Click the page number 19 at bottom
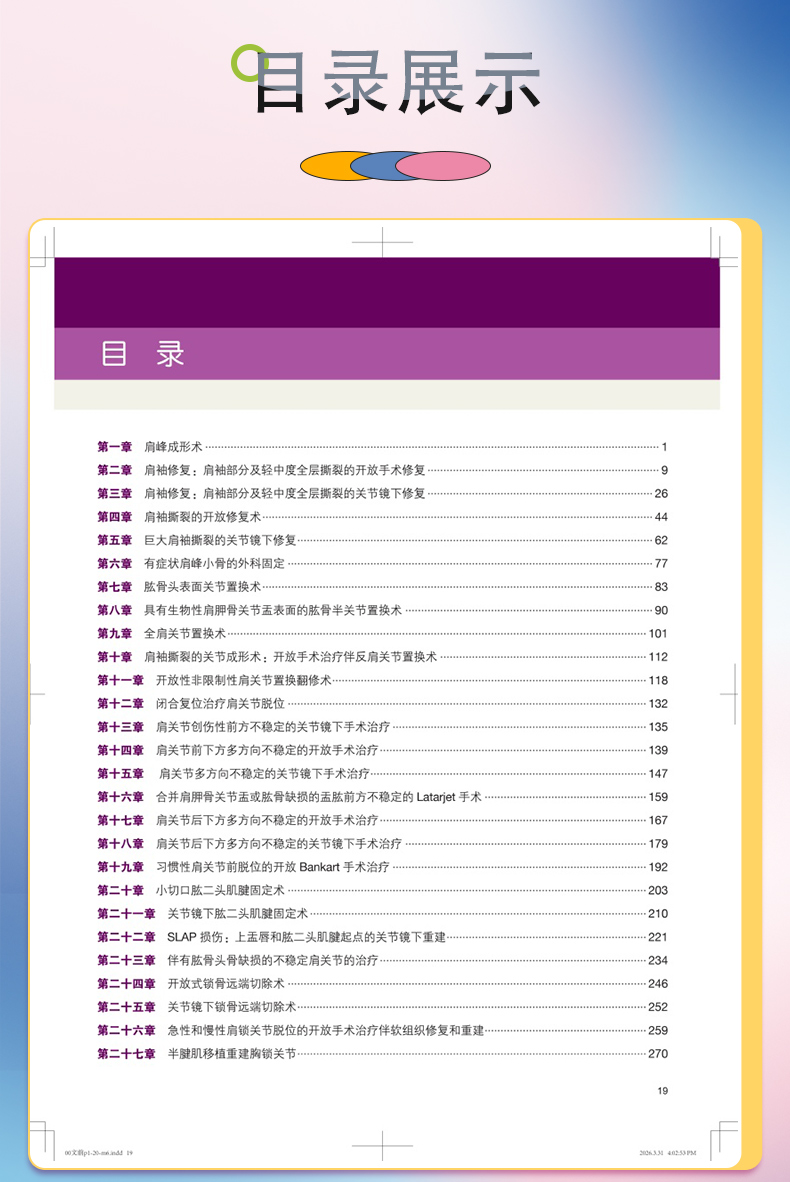 (663, 1091)
